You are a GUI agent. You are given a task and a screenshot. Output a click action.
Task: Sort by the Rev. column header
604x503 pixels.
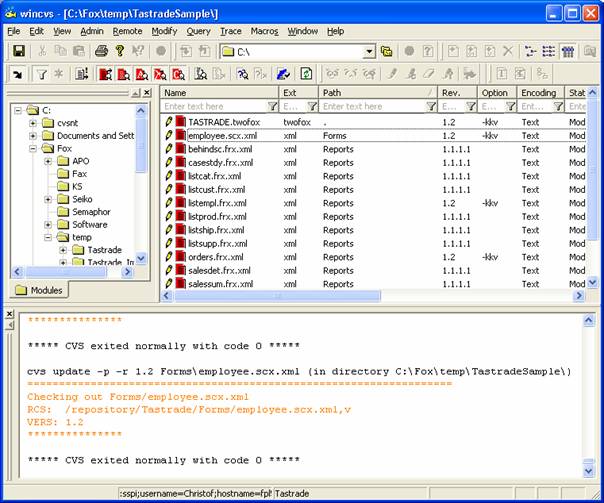point(451,92)
